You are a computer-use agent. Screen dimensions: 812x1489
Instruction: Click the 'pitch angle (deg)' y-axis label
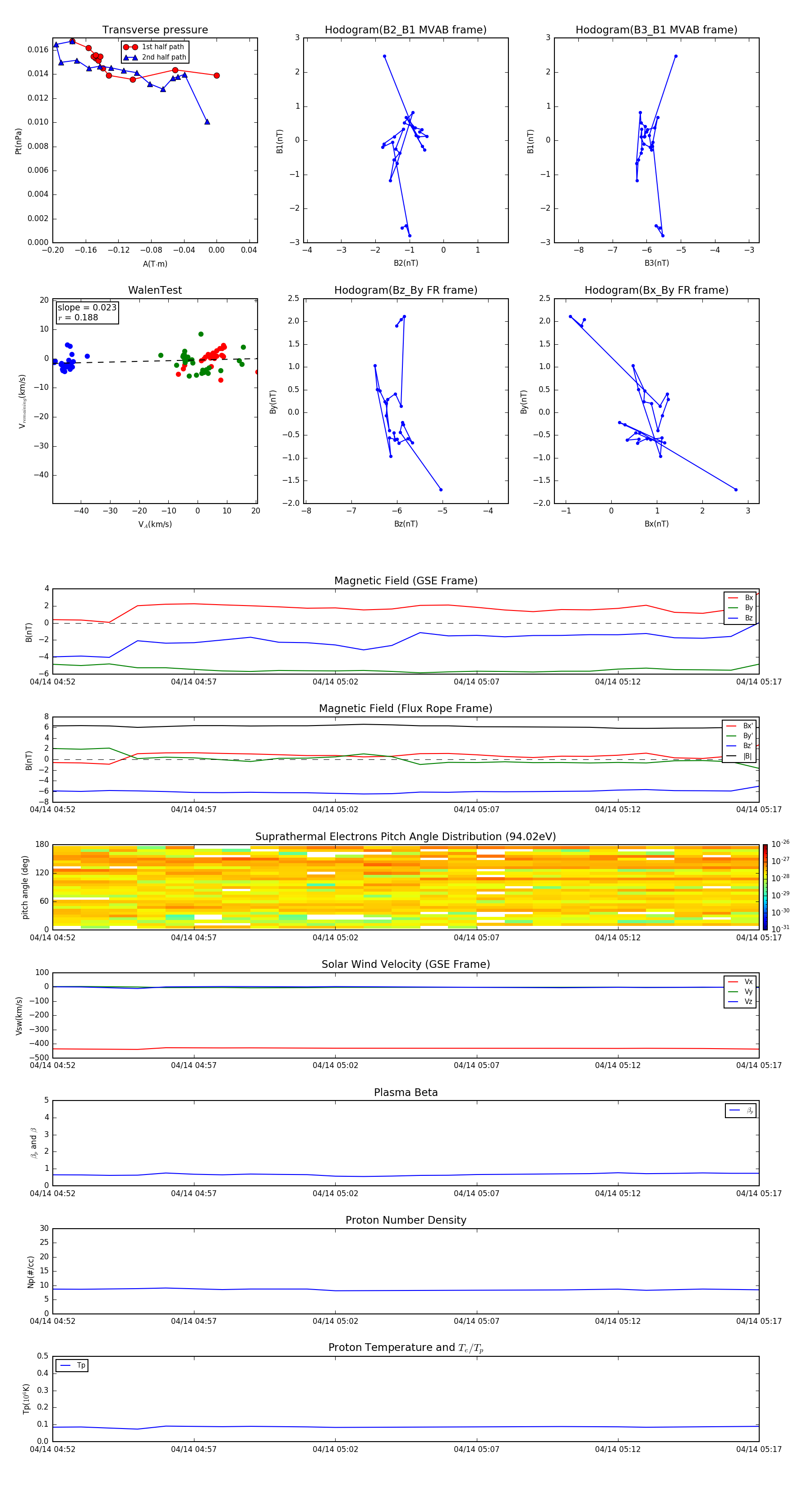tap(25, 887)
